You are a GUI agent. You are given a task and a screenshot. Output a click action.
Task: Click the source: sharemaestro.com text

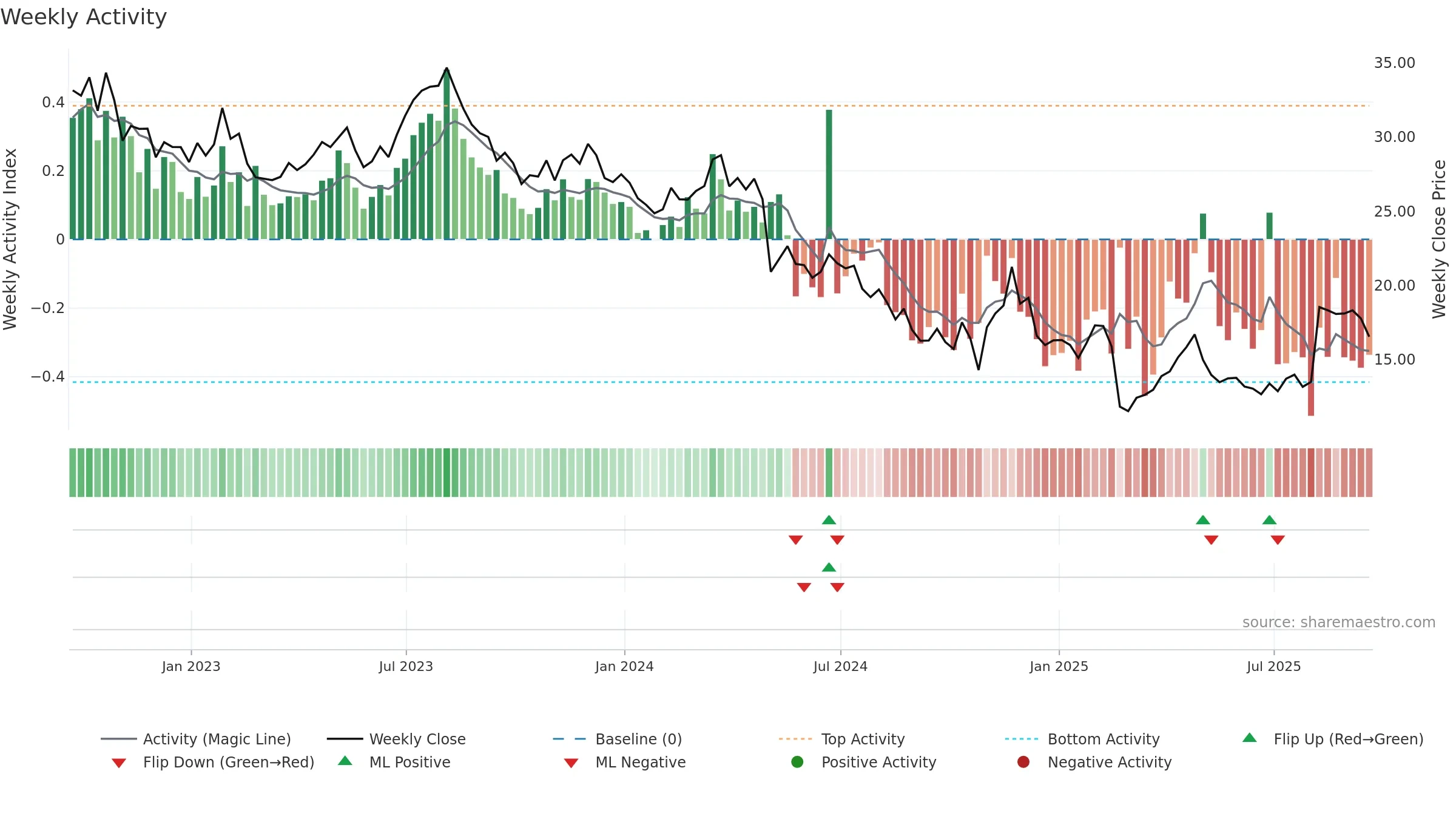point(1339,622)
